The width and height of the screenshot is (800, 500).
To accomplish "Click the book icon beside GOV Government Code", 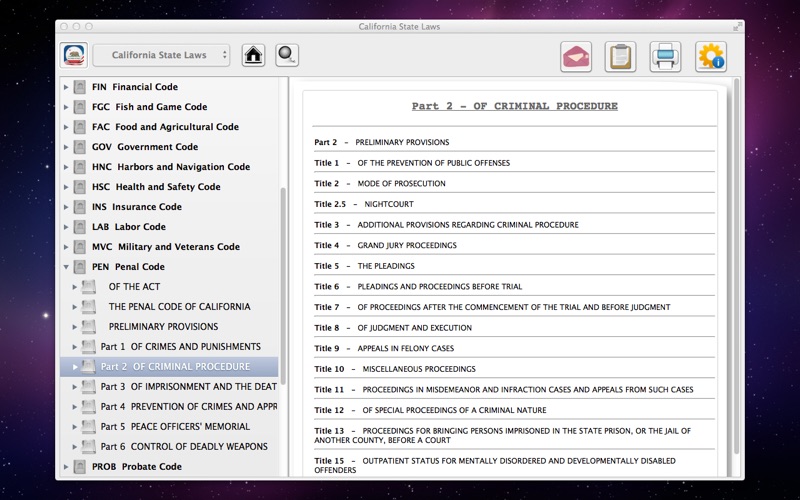I will (x=80, y=147).
